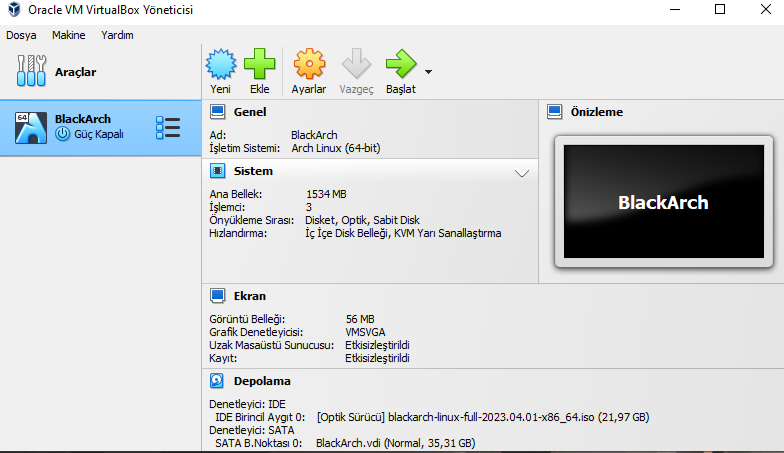Click the Ekran section display icon
This screenshot has height=453, width=784.
[218, 296]
